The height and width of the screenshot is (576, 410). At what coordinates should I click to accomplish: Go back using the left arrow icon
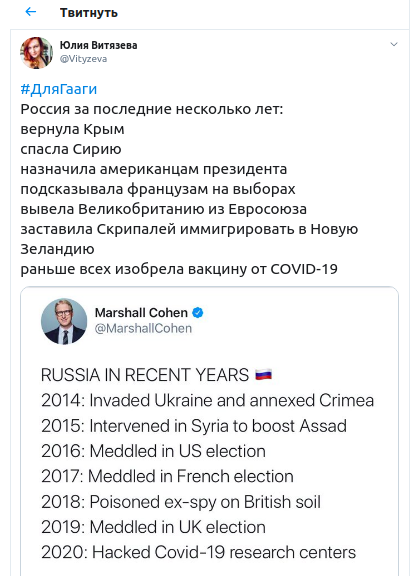coord(30,12)
